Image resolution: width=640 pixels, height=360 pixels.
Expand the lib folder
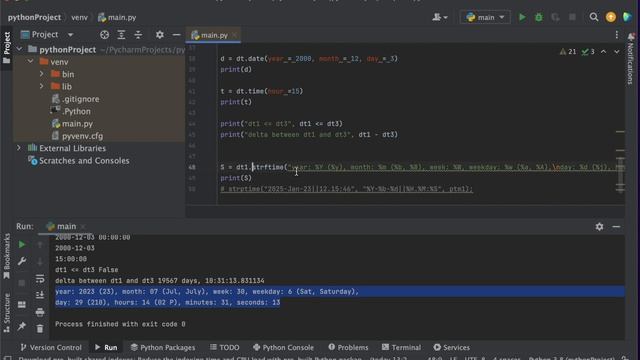(x=42, y=86)
